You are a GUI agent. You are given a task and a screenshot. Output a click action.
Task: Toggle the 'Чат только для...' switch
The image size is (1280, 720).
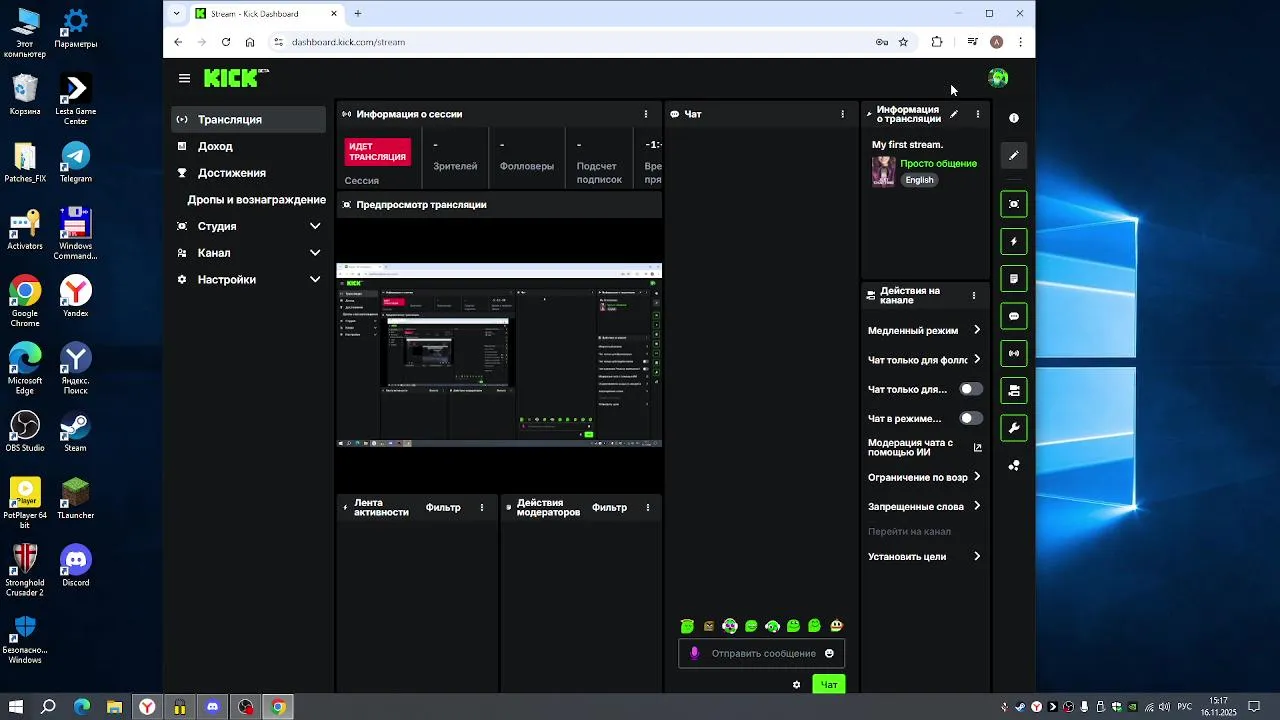pyautogui.click(x=971, y=389)
